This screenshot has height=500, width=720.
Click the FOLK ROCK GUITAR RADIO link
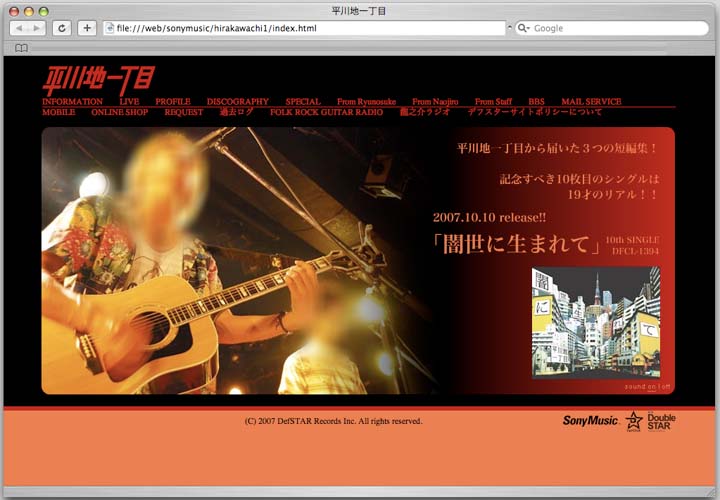pos(326,113)
